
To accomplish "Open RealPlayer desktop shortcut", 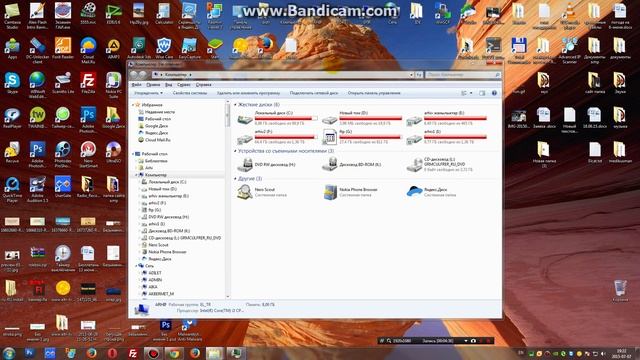I will [x=12, y=118].
